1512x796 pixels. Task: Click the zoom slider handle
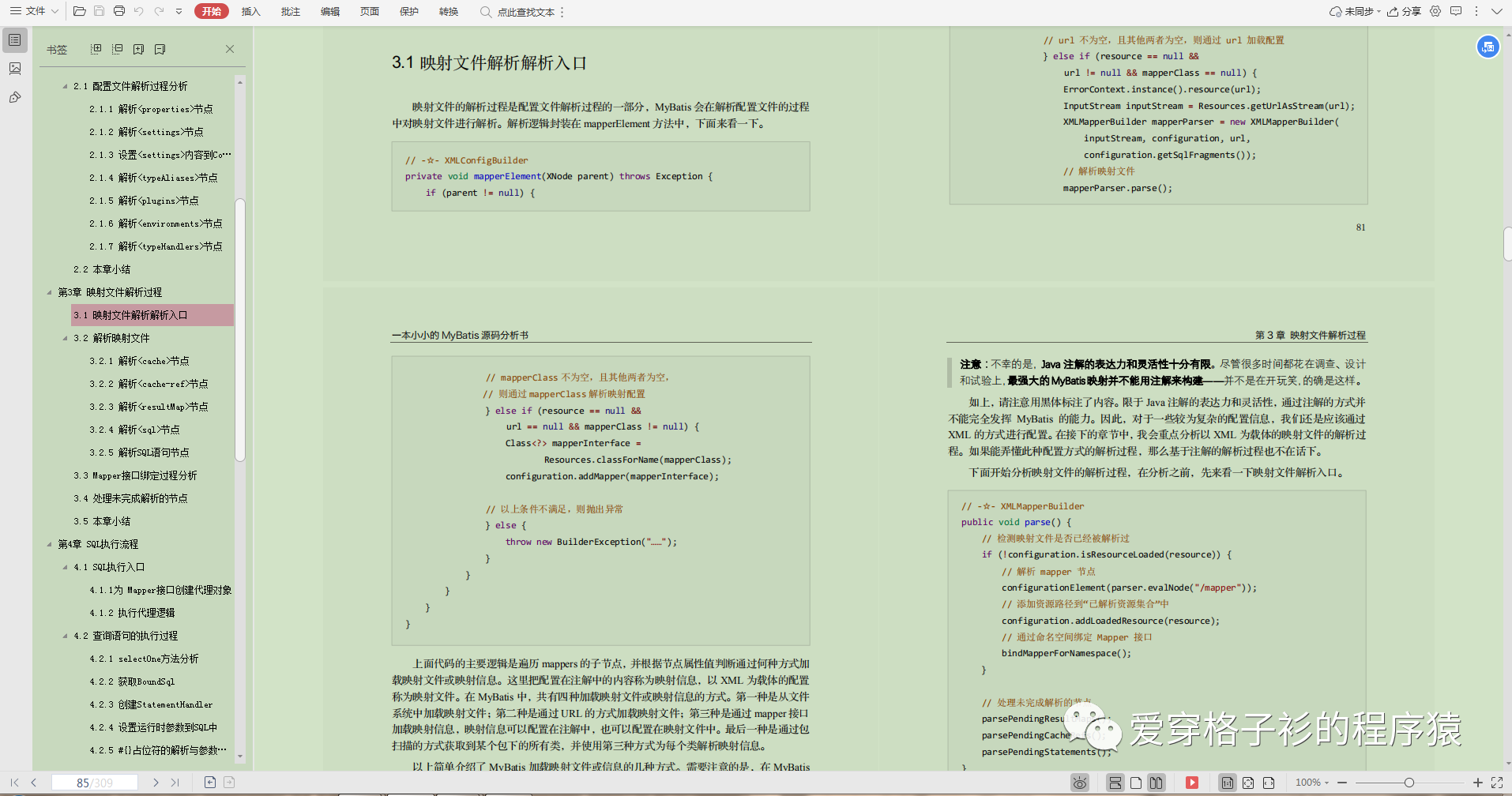coord(1409,783)
